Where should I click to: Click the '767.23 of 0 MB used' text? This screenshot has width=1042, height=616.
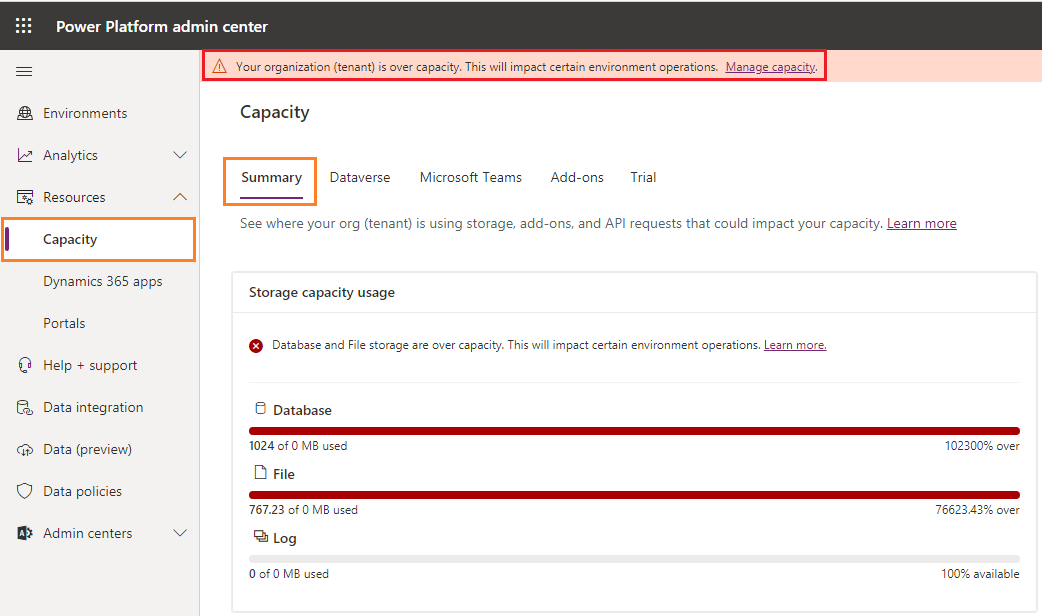[303, 510]
